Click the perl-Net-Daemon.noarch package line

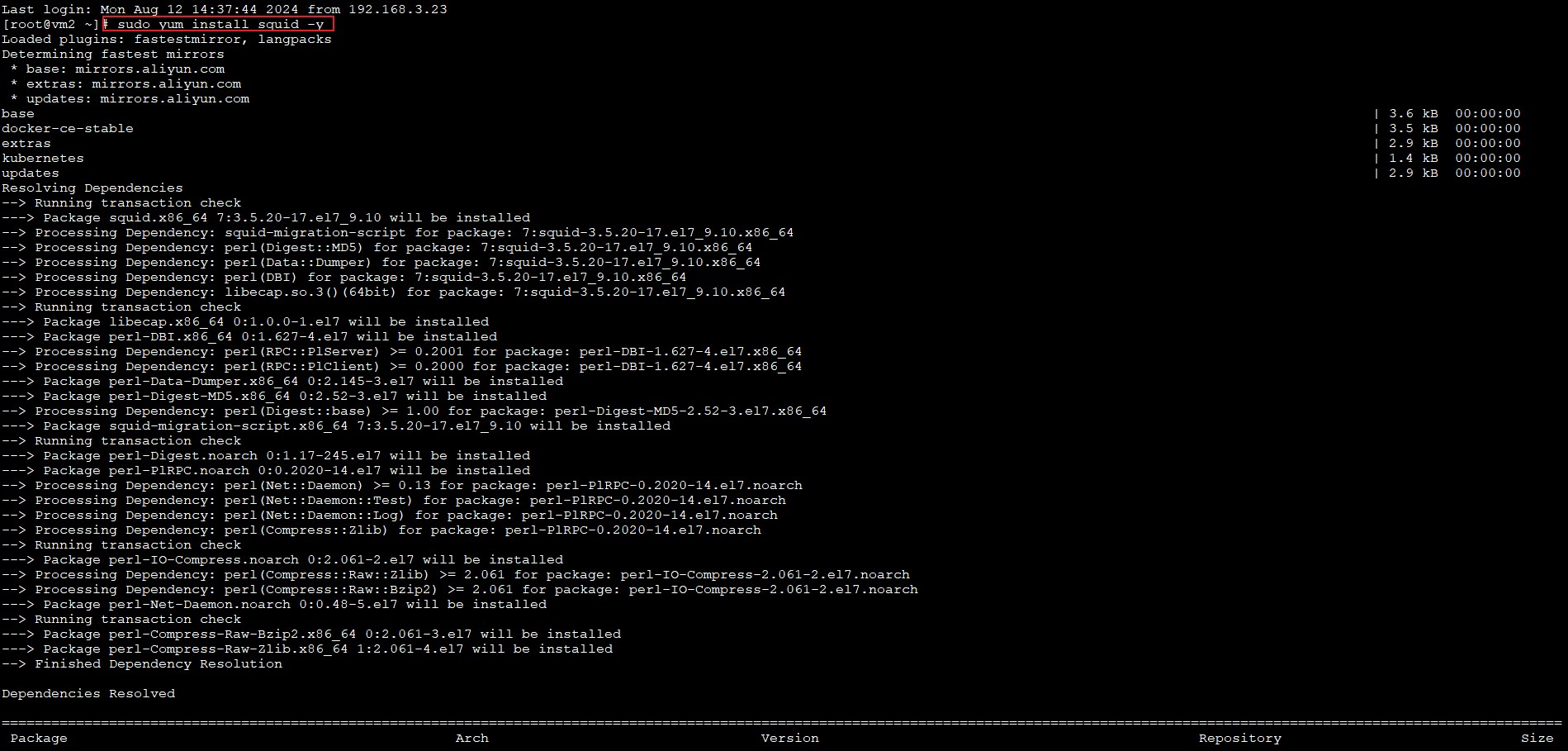click(x=274, y=604)
